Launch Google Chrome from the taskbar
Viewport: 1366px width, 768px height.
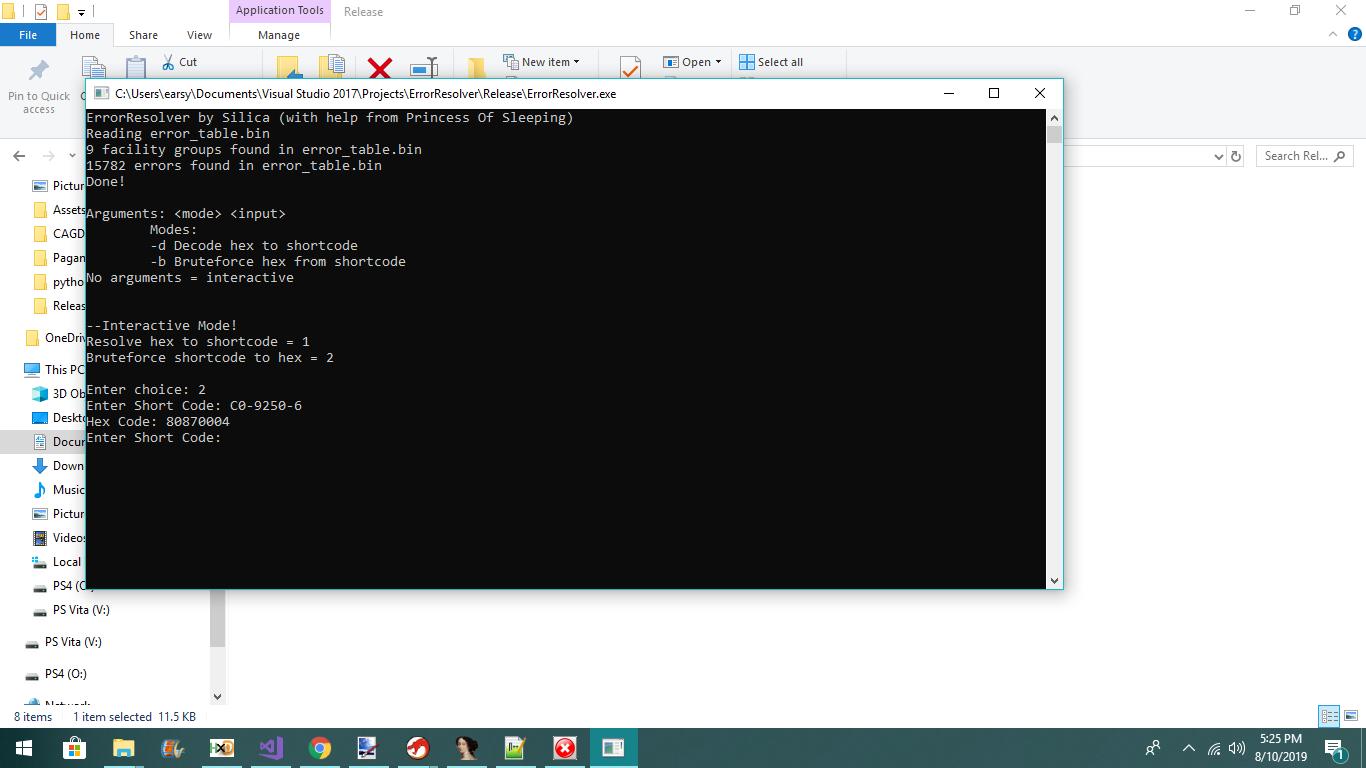click(320, 748)
